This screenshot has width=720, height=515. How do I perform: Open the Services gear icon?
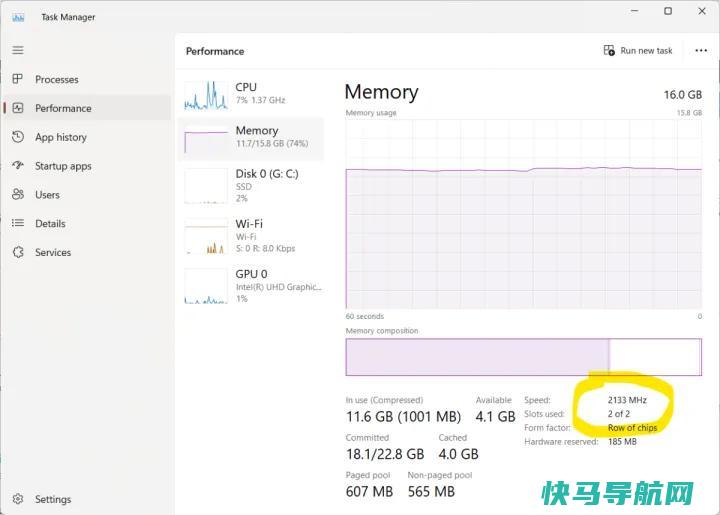18,252
